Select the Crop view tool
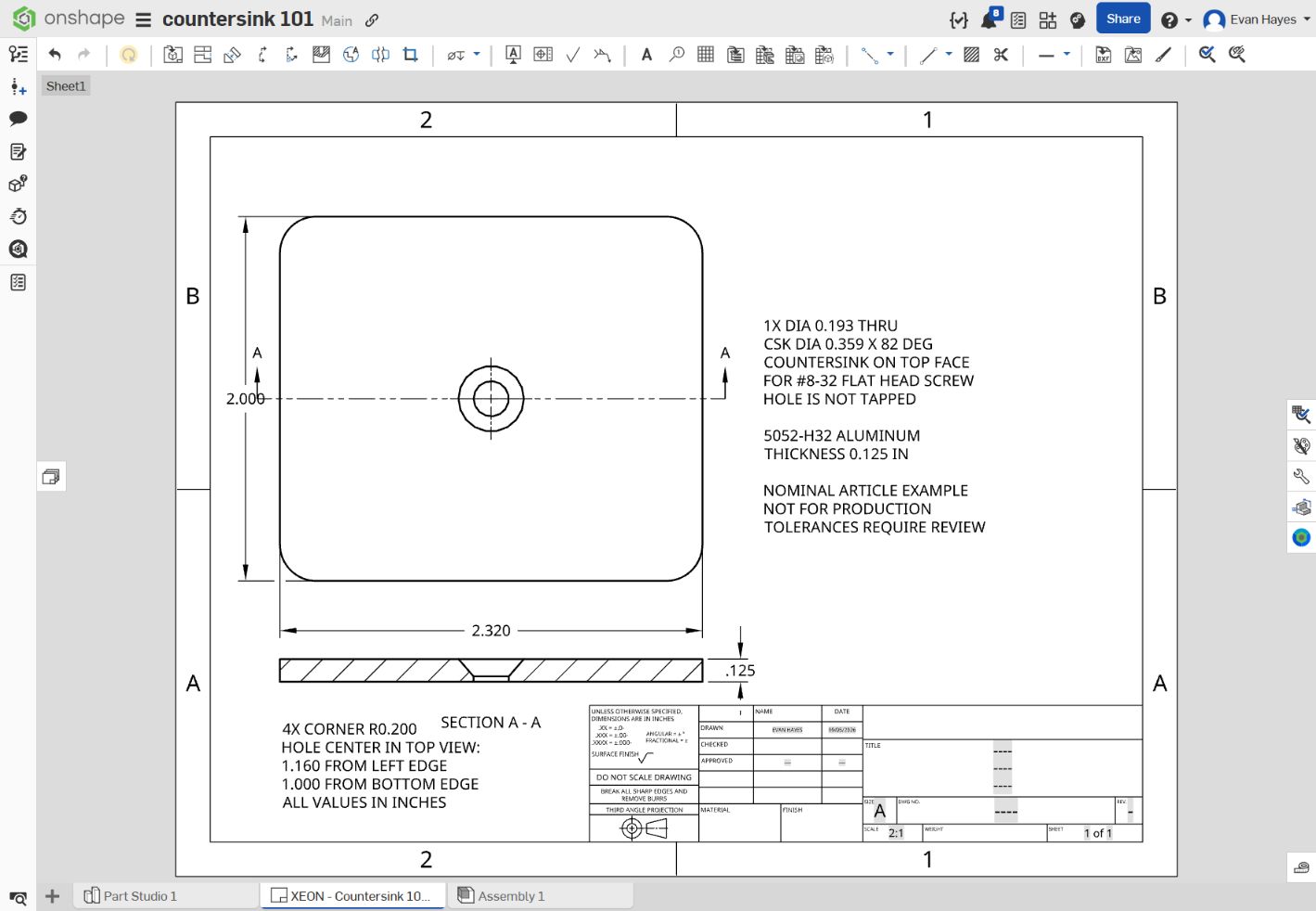This screenshot has width=1316, height=911. [410, 55]
